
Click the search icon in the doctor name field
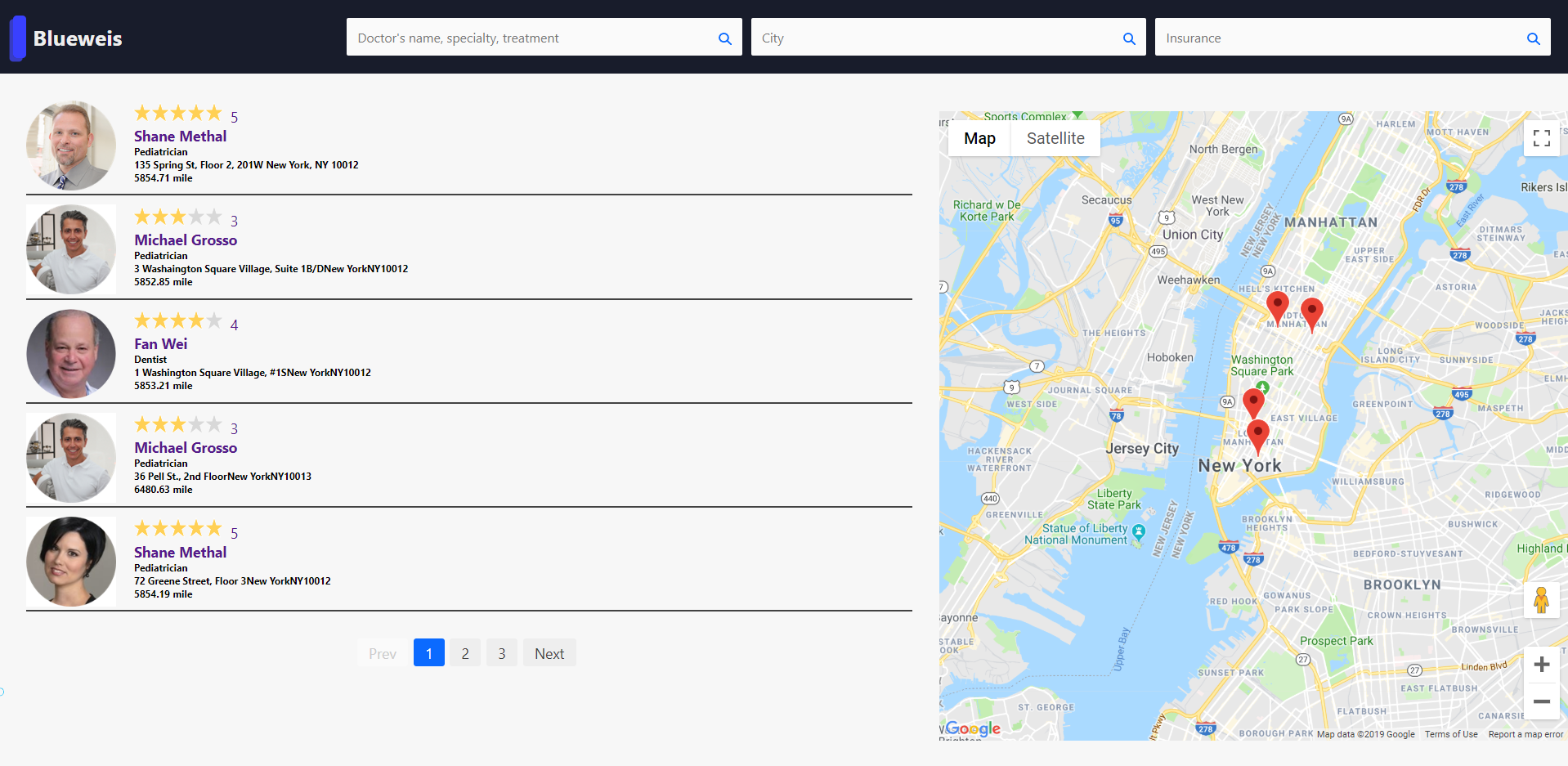tap(724, 38)
